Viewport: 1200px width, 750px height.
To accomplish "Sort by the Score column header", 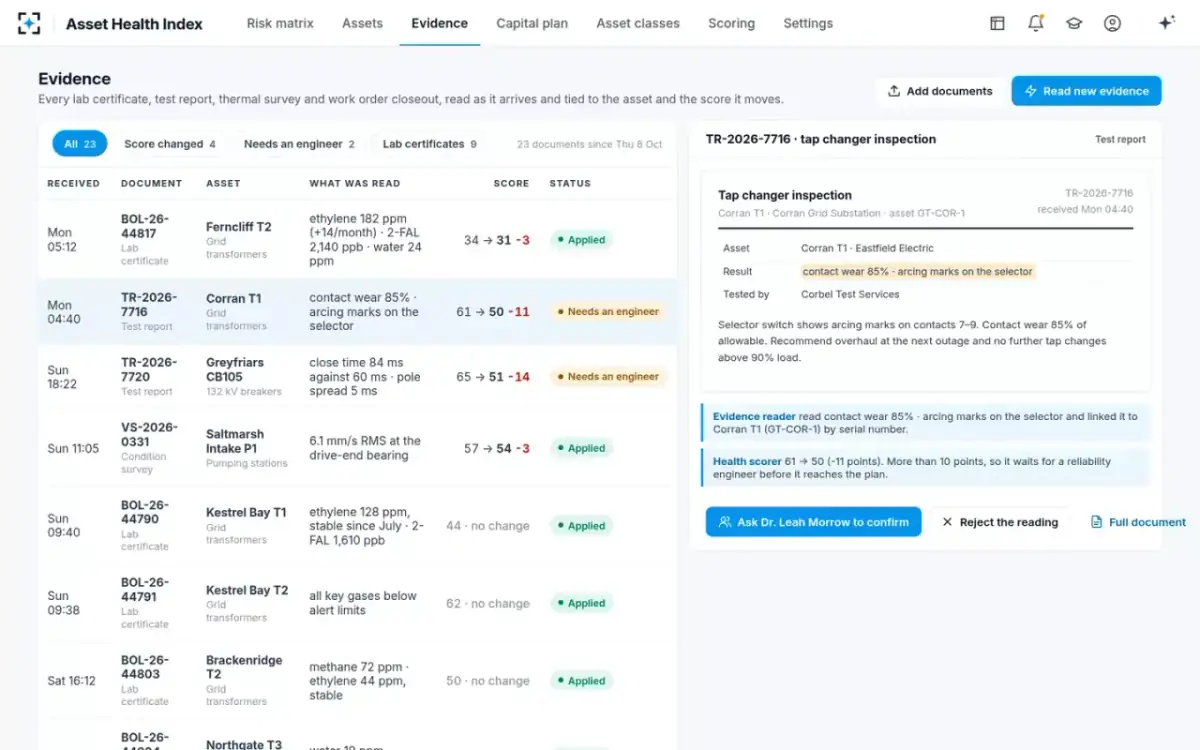I will click(x=511, y=184).
